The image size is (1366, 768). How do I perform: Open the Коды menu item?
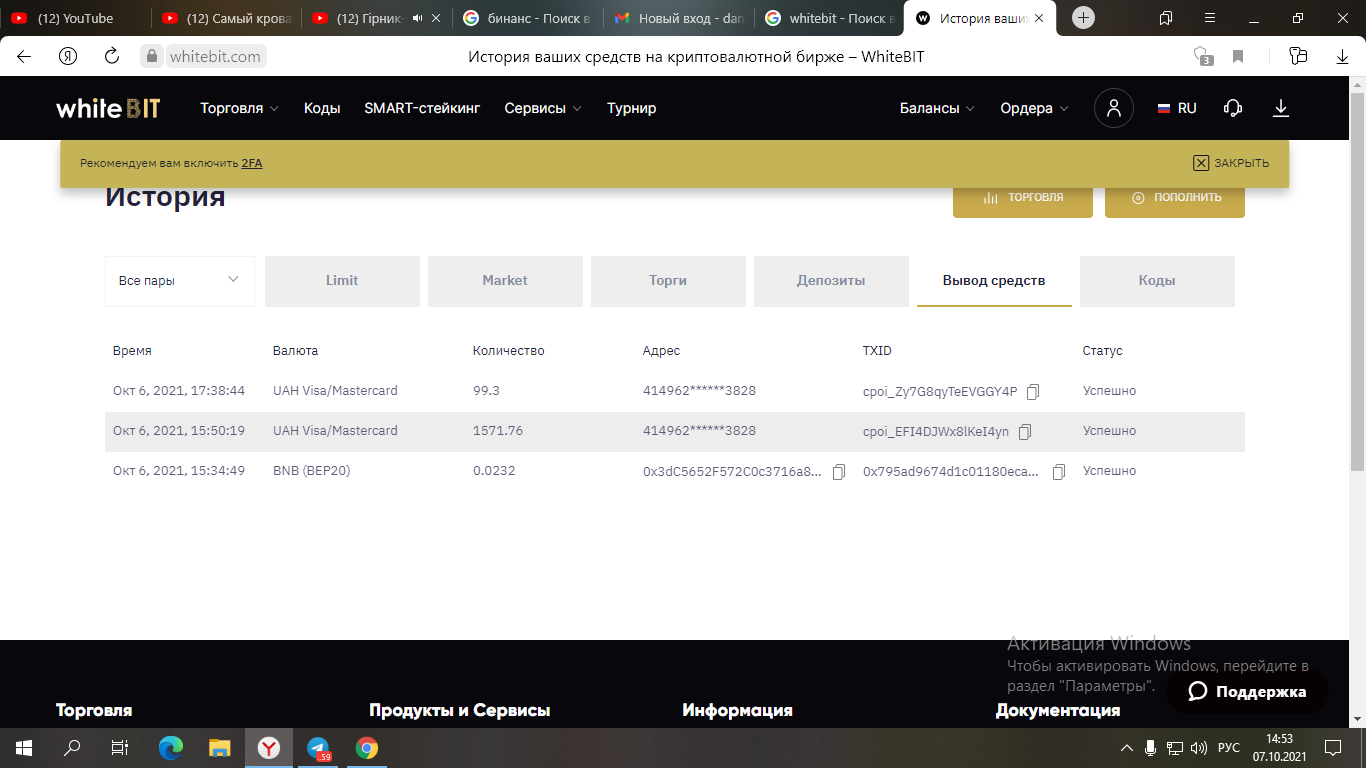(322, 108)
